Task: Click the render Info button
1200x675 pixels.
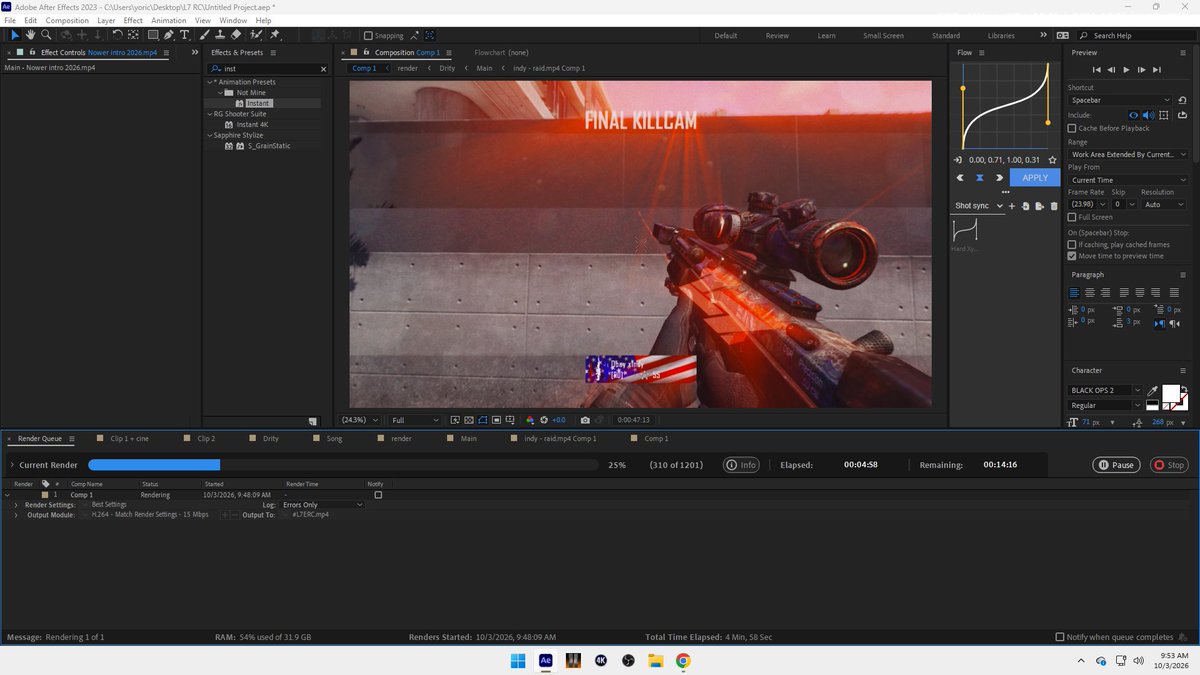Action: (x=743, y=465)
